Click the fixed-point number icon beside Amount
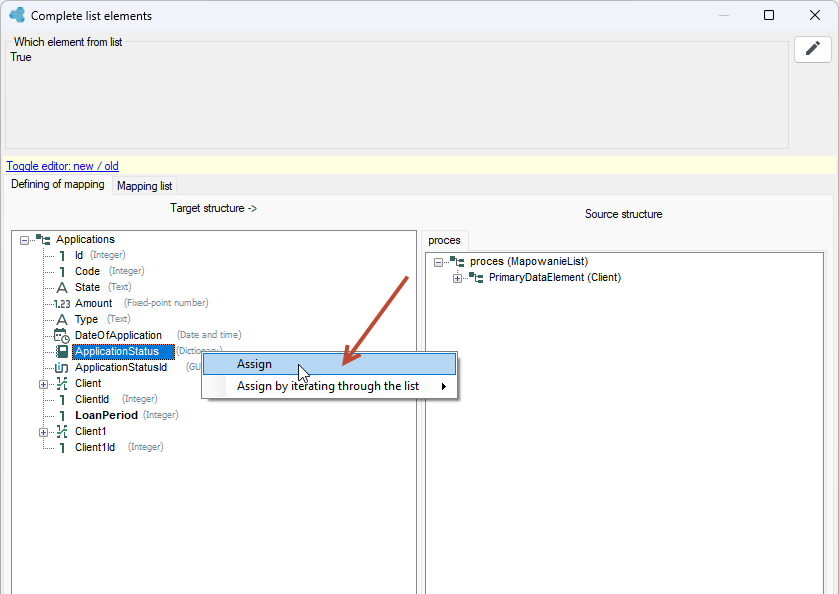This screenshot has width=839, height=594. pyautogui.click(x=62, y=303)
